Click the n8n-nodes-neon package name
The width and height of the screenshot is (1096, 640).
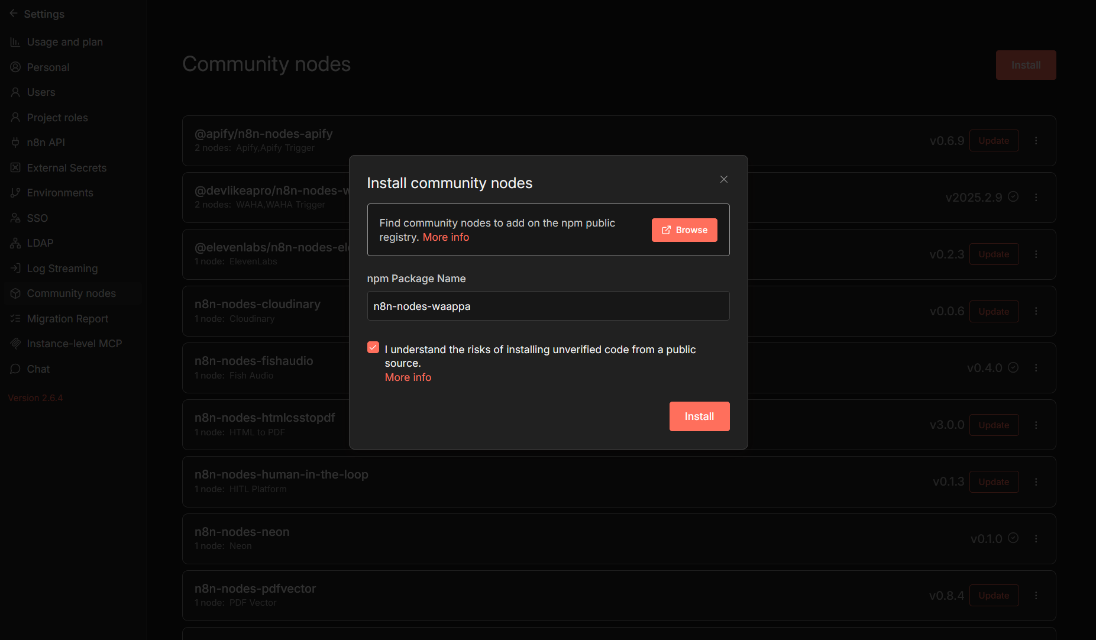tap(242, 532)
